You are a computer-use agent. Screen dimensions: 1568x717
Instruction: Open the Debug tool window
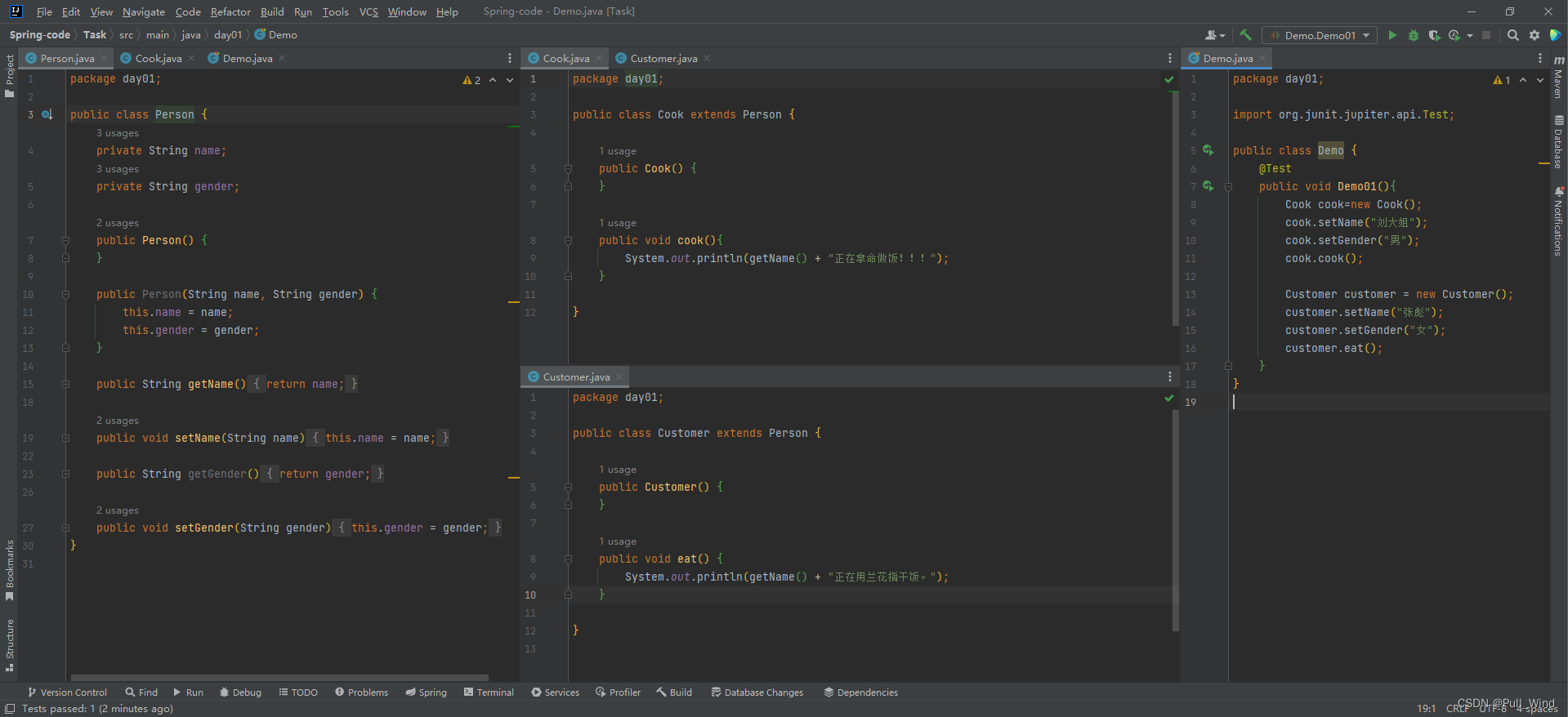[x=240, y=692]
